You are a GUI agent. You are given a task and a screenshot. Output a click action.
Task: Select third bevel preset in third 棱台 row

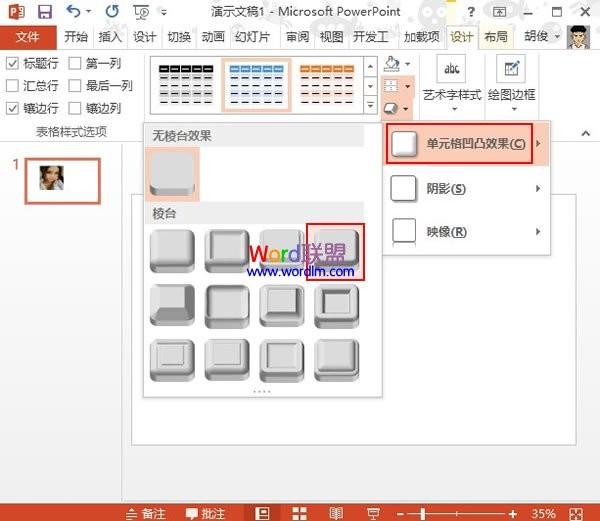click(x=282, y=360)
